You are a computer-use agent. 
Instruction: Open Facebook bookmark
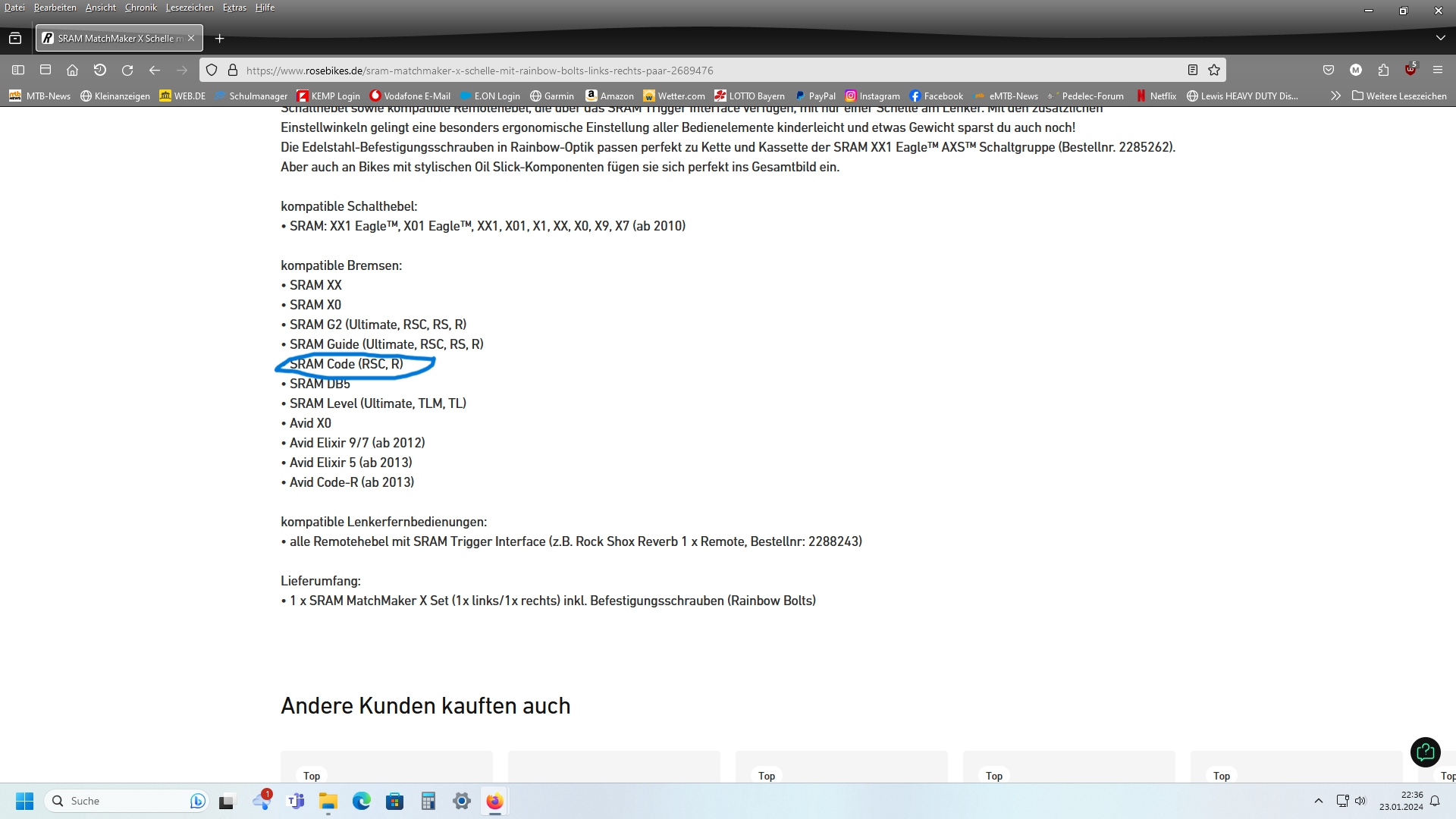click(x=937, y=96)
